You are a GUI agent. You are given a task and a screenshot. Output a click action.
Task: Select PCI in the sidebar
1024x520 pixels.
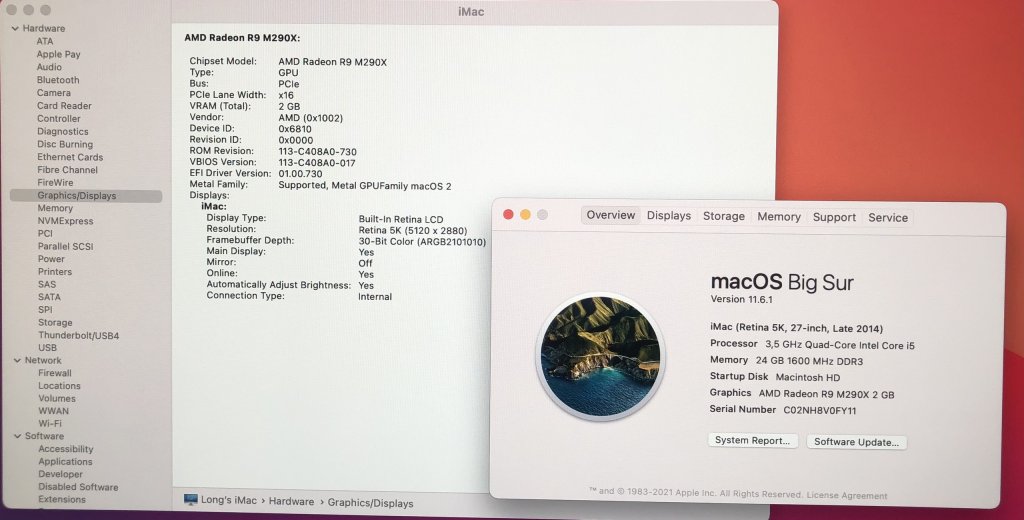click(45, 233)
